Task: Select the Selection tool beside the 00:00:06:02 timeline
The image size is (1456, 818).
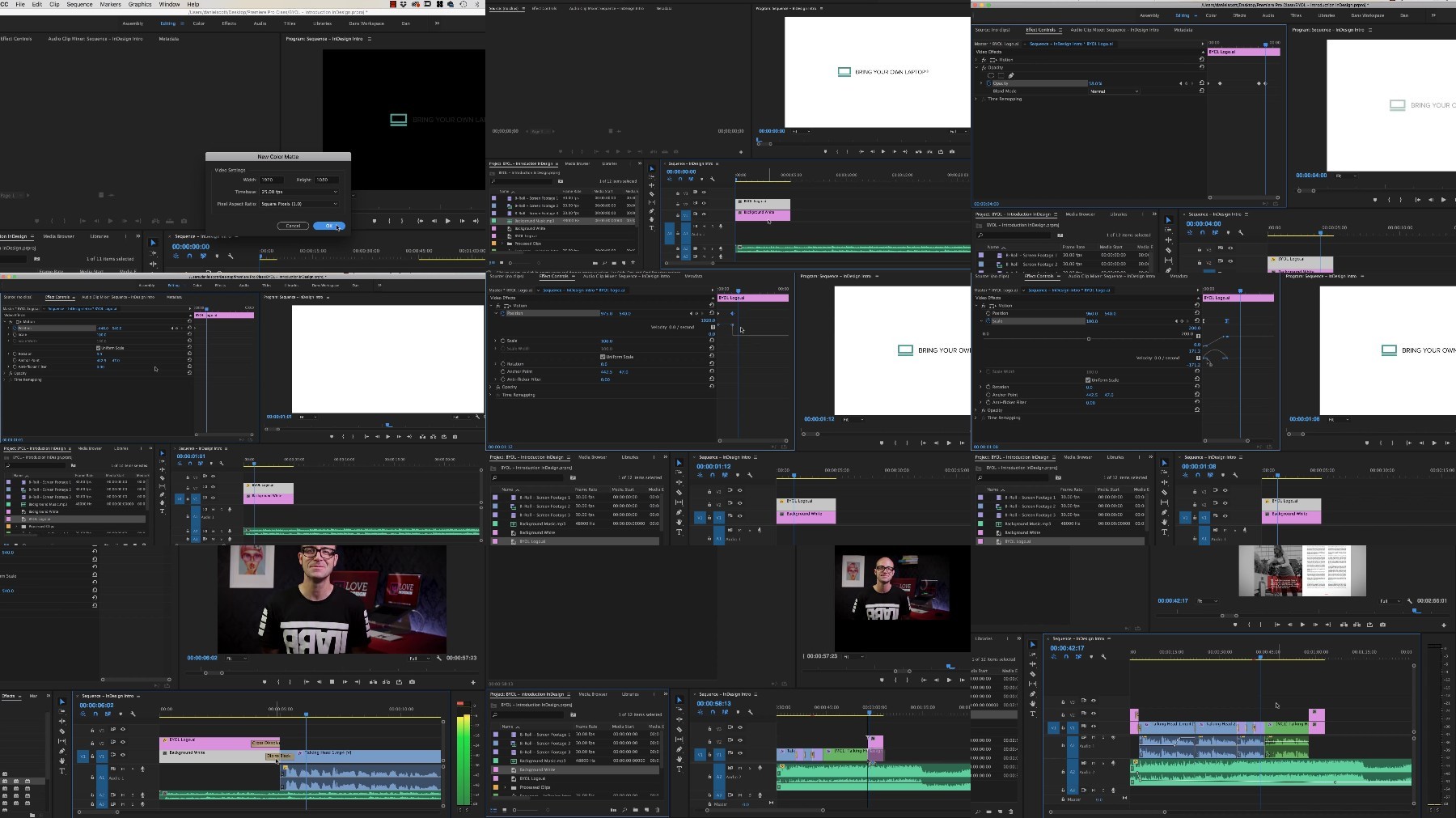Action: (x=61, y=702)
